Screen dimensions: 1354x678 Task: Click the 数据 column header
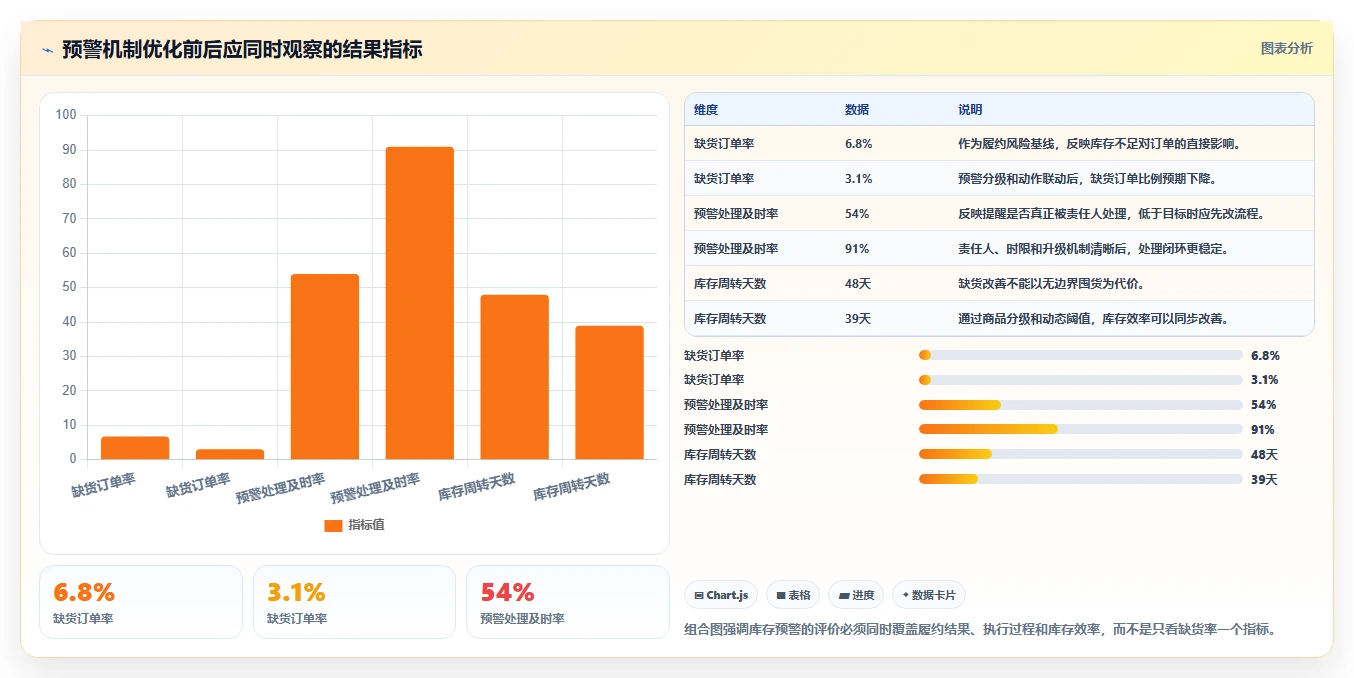pos(857,109)
